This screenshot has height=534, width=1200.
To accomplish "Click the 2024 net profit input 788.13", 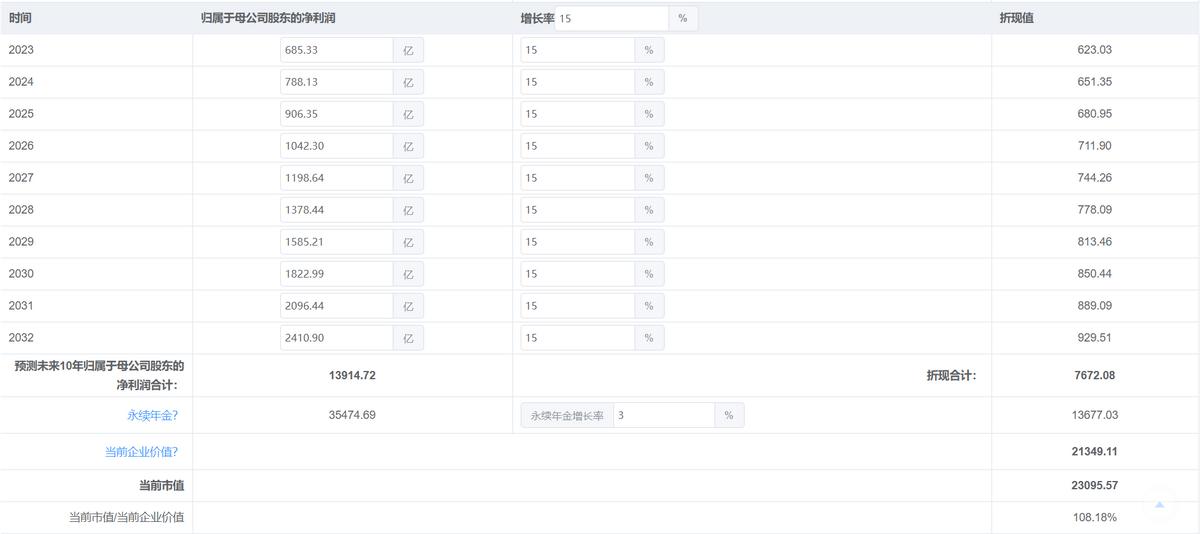I will tap(336, 82).
